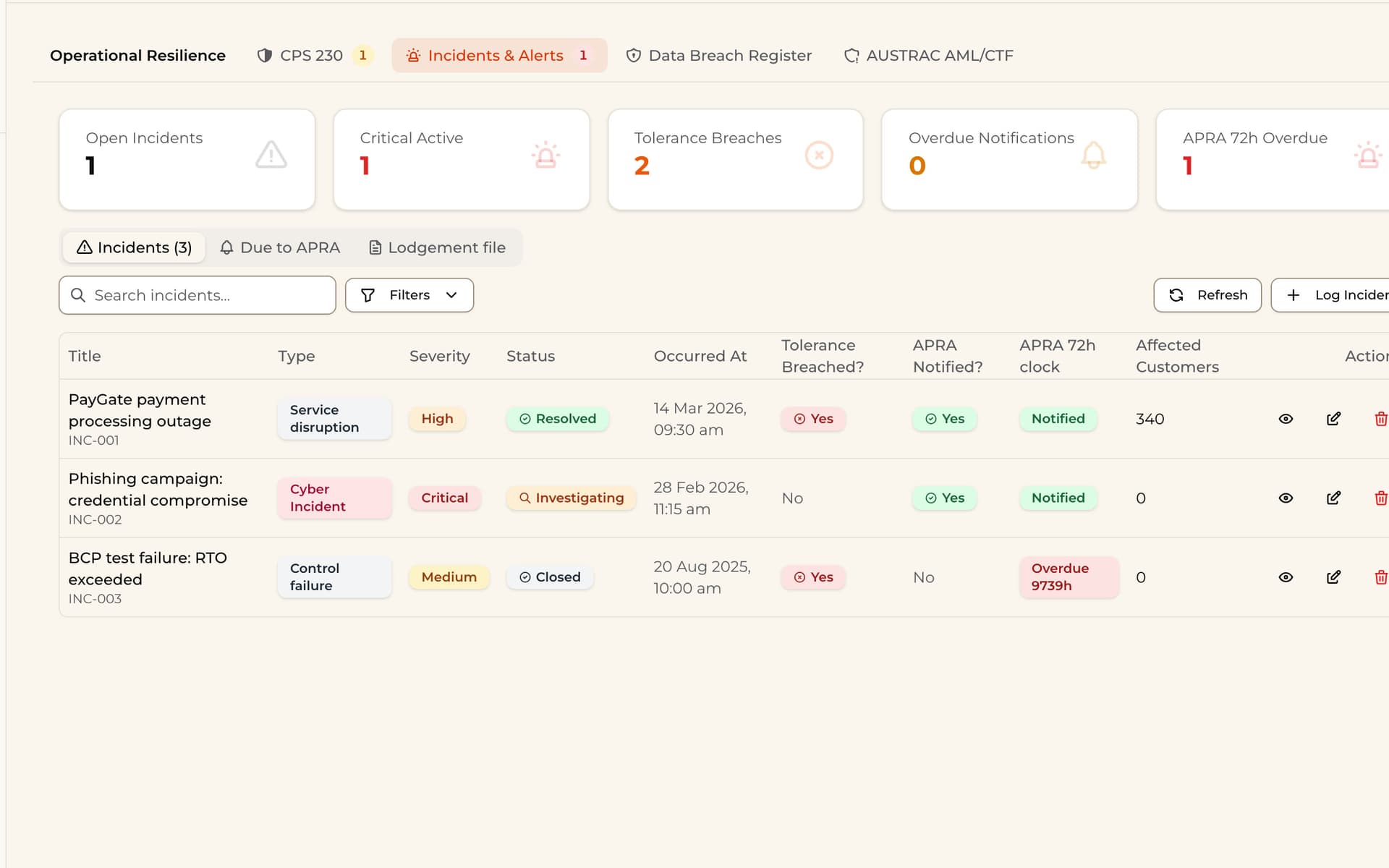Refresh the incidents list
The width and height of the screenshot is (1389, 868).
(x=1207, y=295)
